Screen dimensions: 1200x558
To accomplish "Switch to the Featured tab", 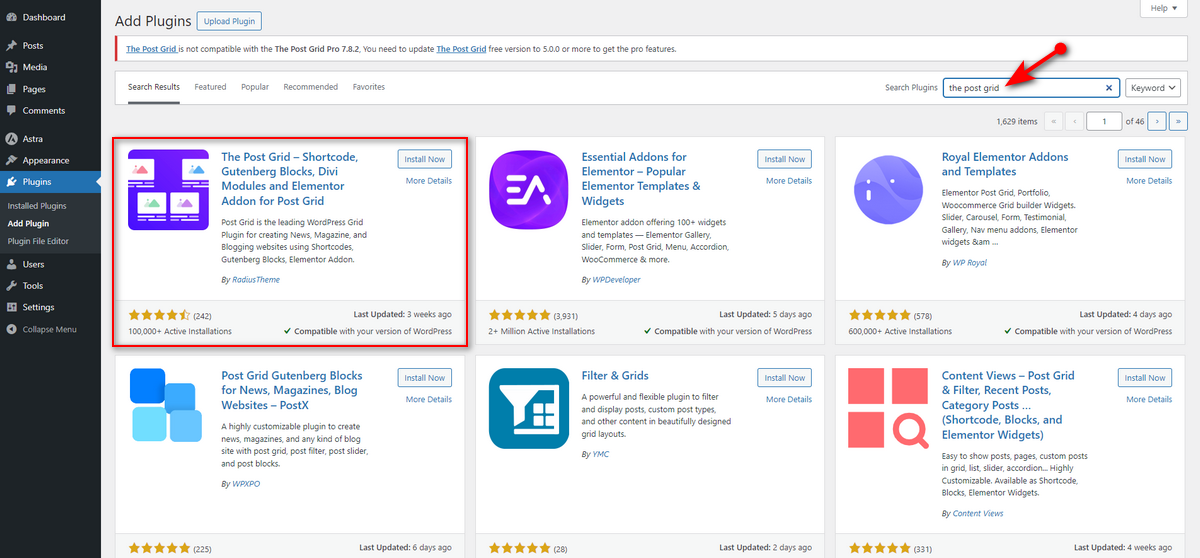I will tap(210, 87).
